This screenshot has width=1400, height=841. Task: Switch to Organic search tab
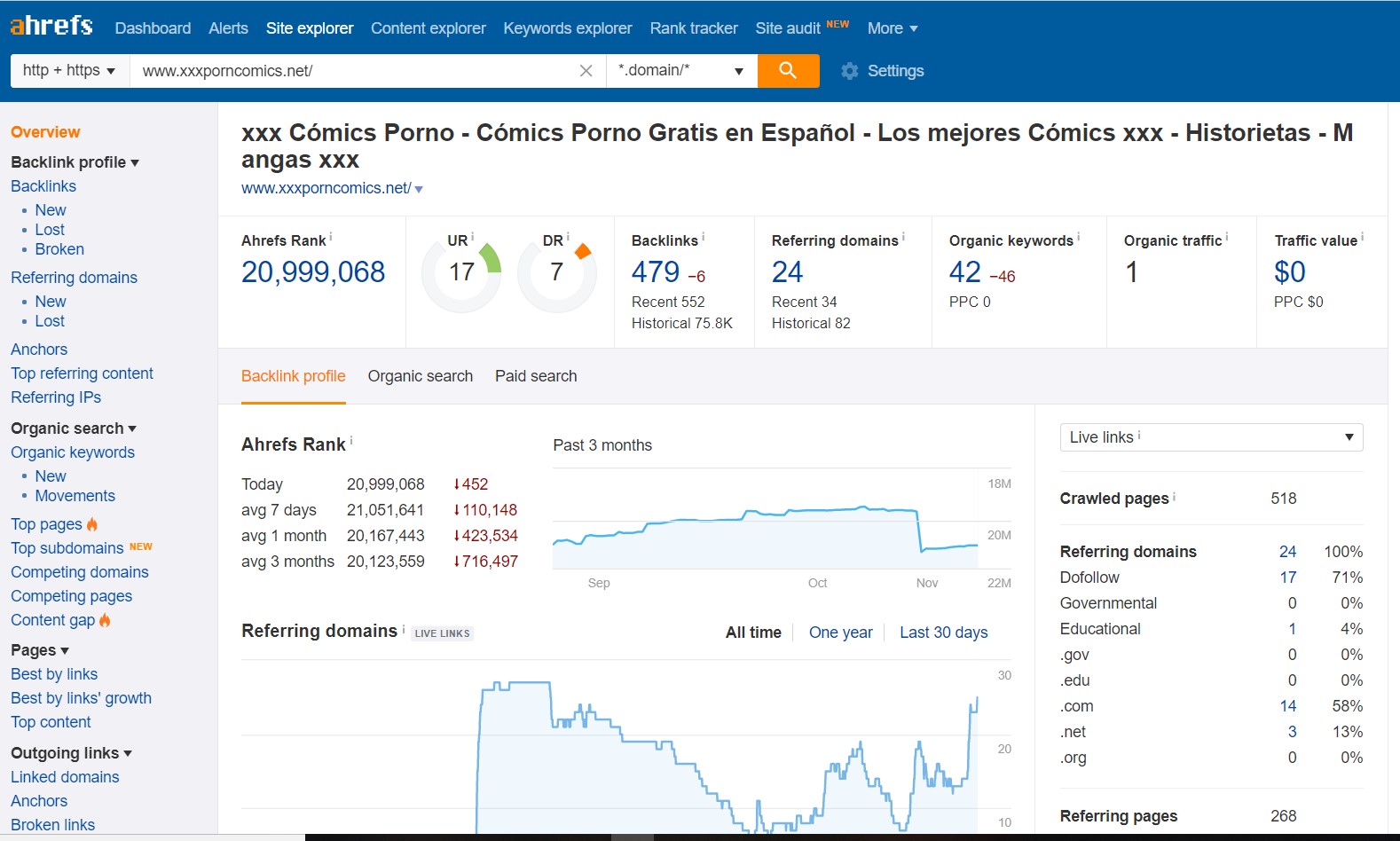(421, 376)
